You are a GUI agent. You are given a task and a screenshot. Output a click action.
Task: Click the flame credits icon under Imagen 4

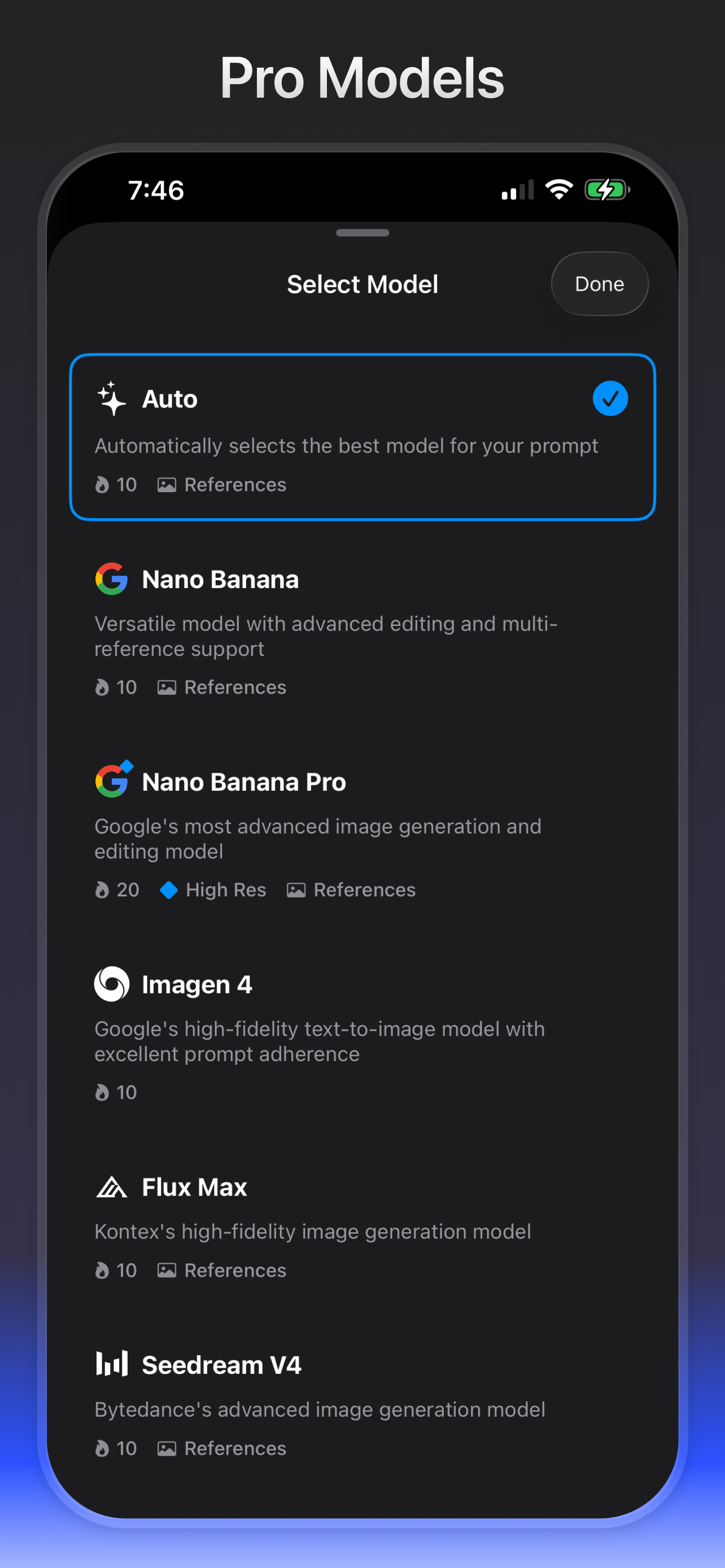pyautogui.click(x=102, y=1093)
